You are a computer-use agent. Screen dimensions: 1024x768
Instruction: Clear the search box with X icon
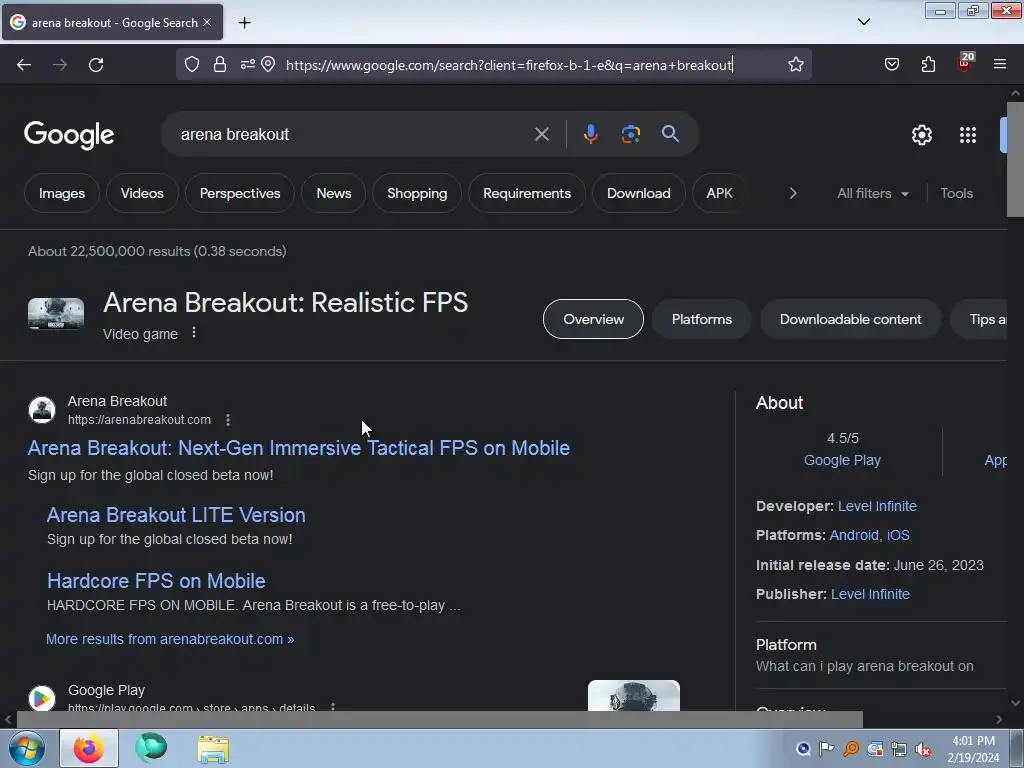[541, 134]
